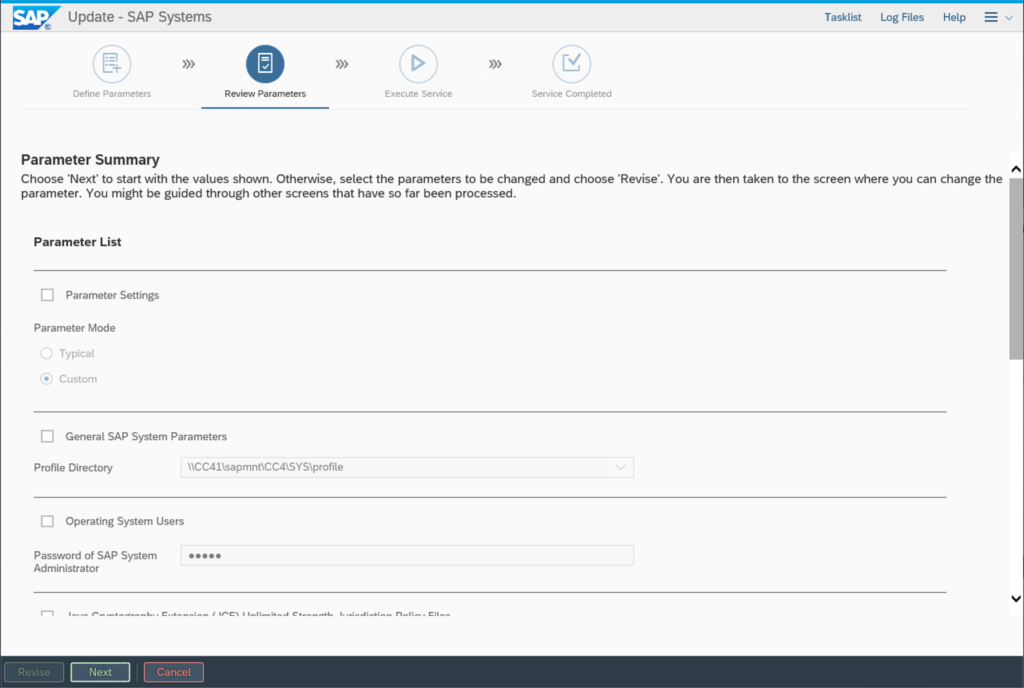Open the Profile Directory dropdown arrow
Screen dimensions: 1024x688
click(620, 467)
